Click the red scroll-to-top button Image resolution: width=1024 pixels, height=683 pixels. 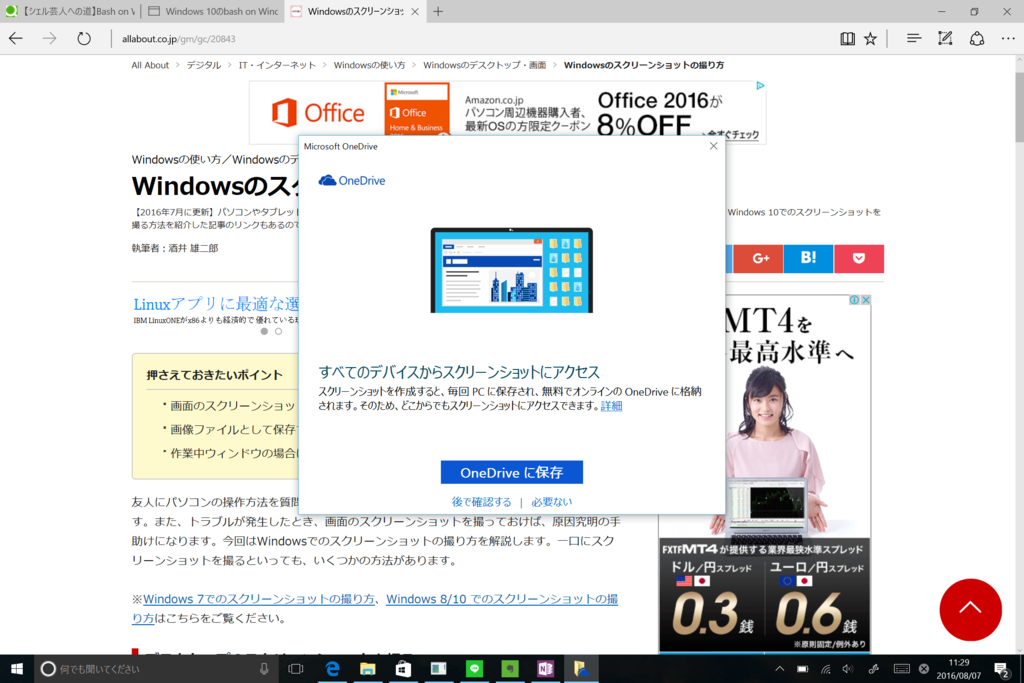click(x=970, y=609)
